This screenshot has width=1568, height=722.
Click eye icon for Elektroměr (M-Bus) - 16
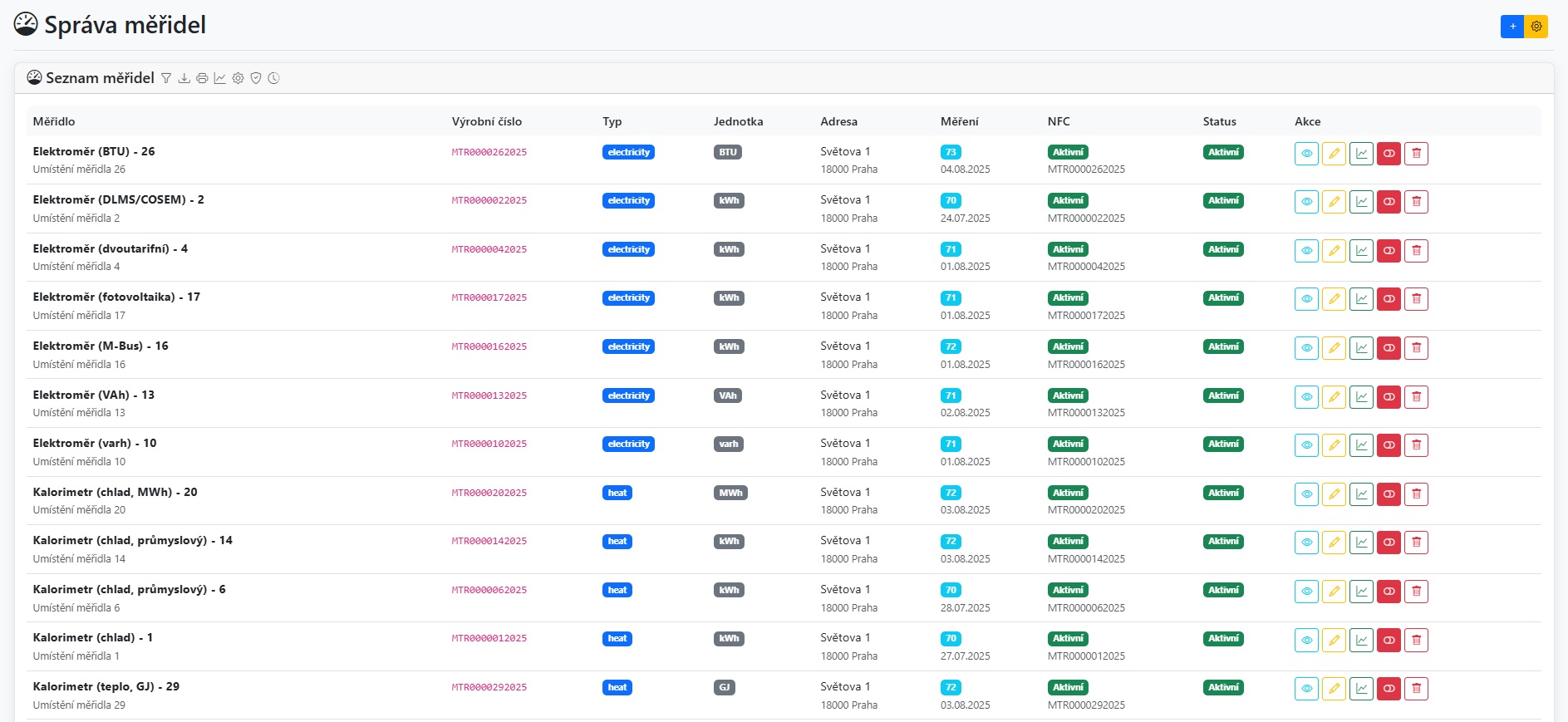tap(1306, 348)
